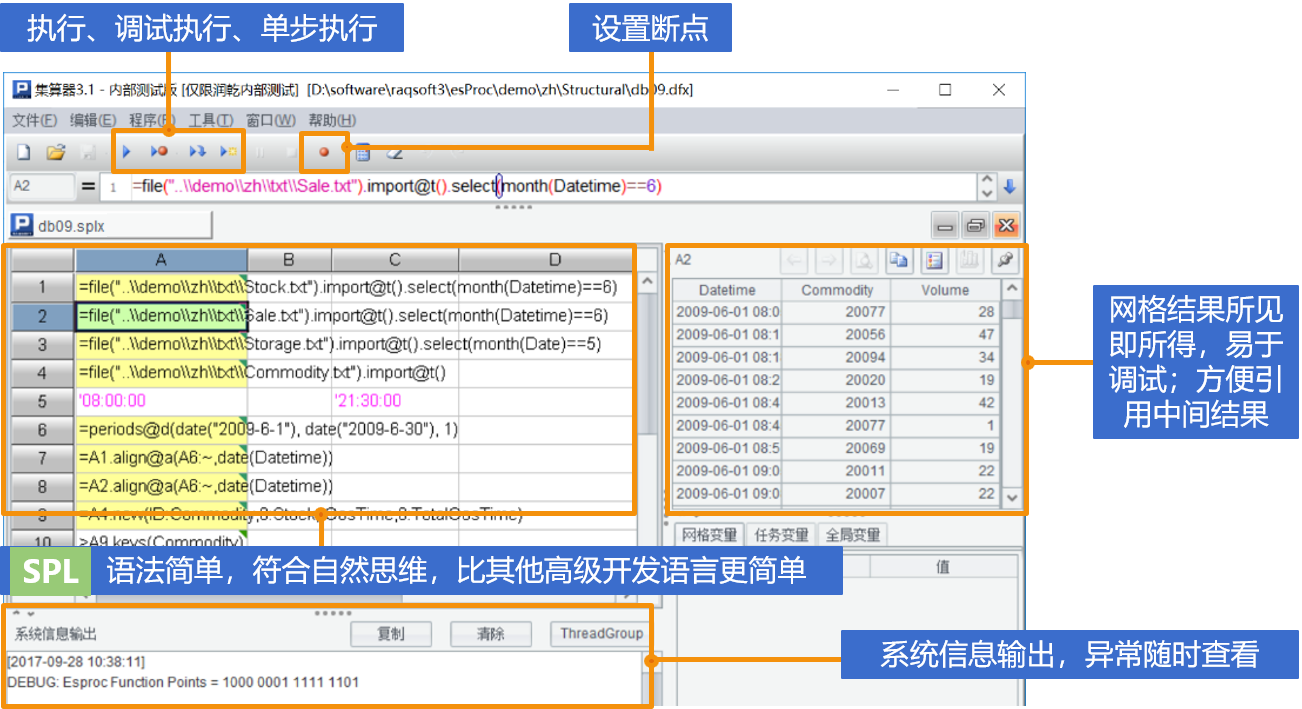Click the 清除 button in system output
1302x709 pixels.
tap(490, 634)
